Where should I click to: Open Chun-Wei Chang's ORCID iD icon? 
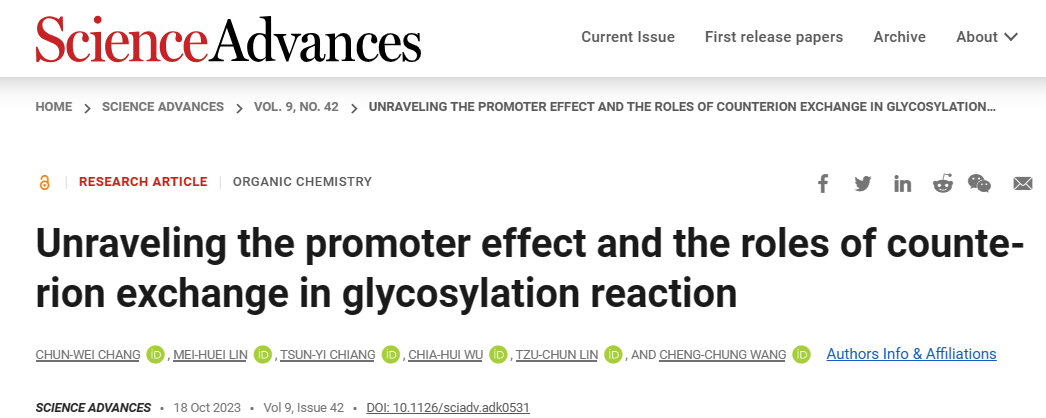tap(155, 355)
